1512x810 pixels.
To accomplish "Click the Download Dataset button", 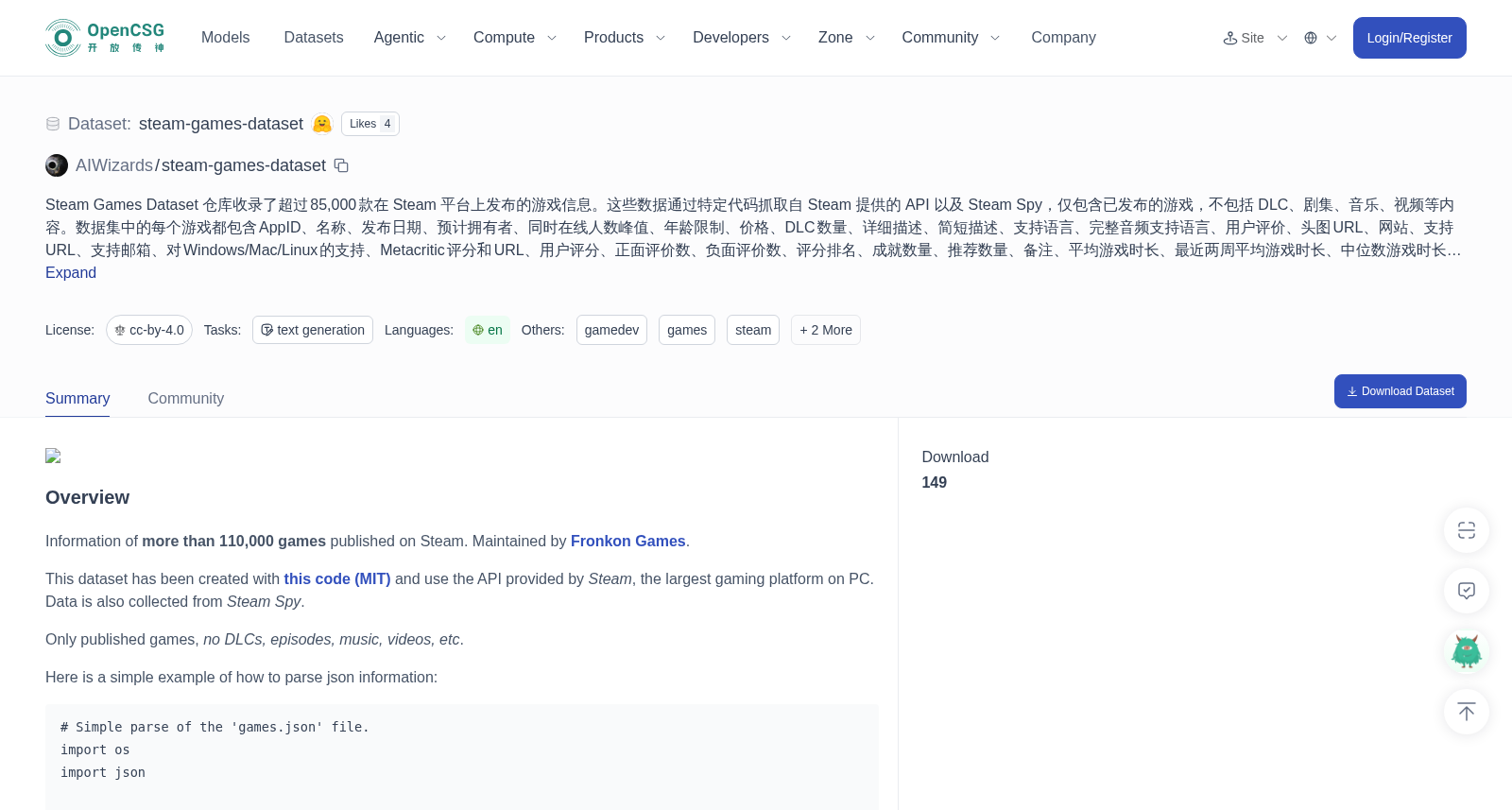I will coord(1400,391).
